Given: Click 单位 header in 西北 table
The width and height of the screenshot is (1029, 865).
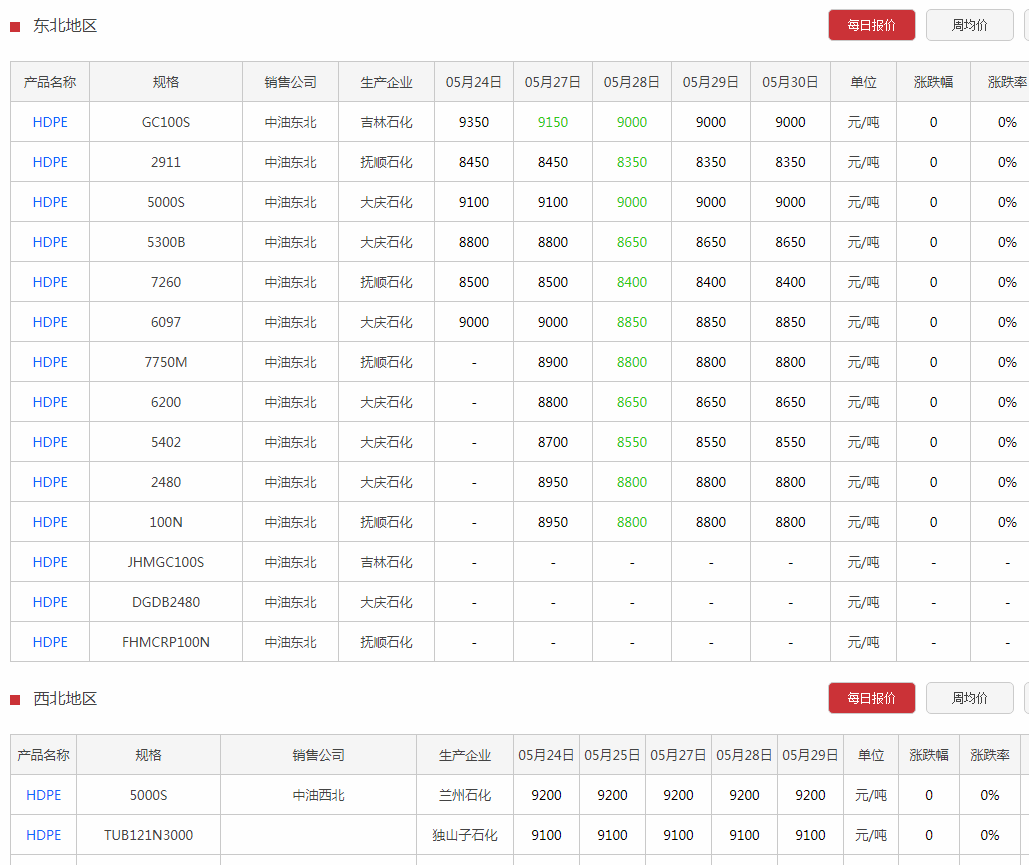Looking at the screenshot, I should (x=871, y=755).
